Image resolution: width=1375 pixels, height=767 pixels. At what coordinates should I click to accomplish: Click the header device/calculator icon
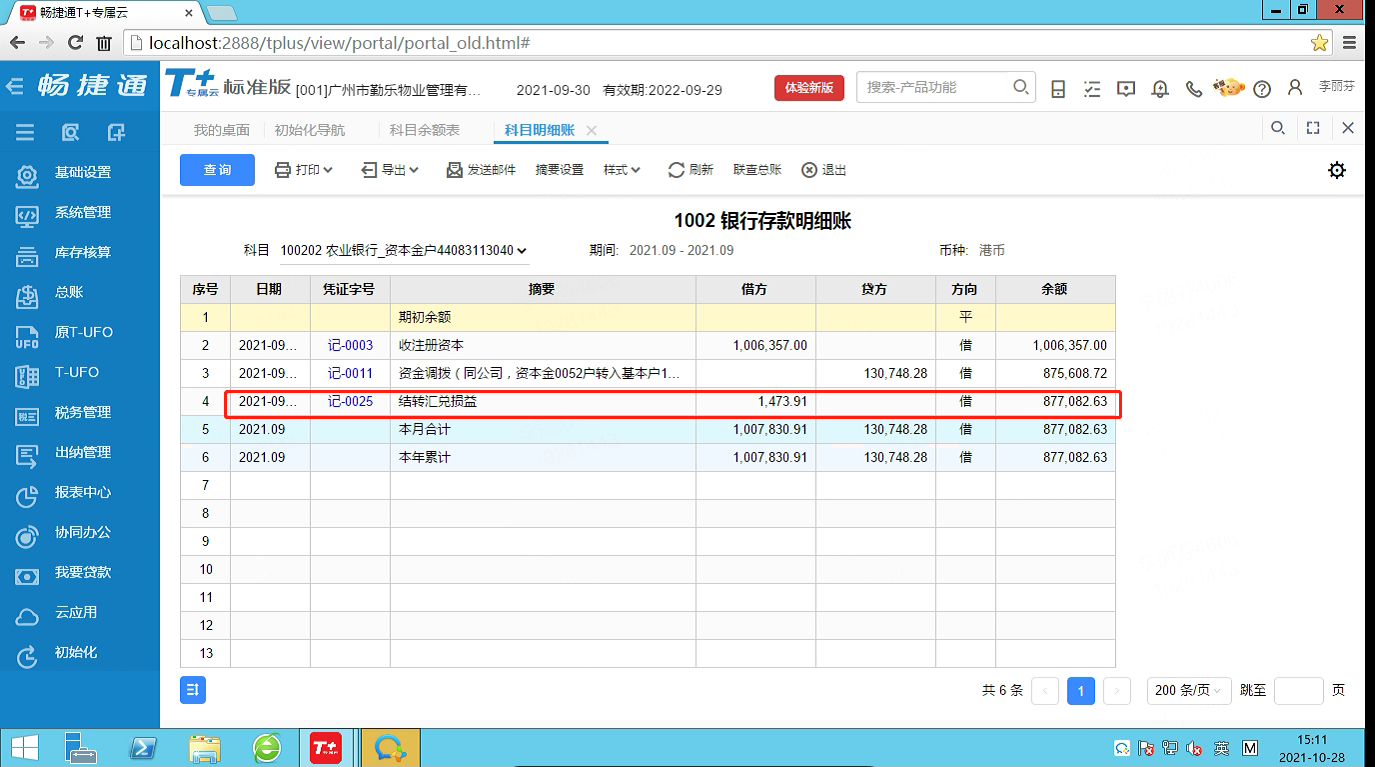pos(1058,88)
